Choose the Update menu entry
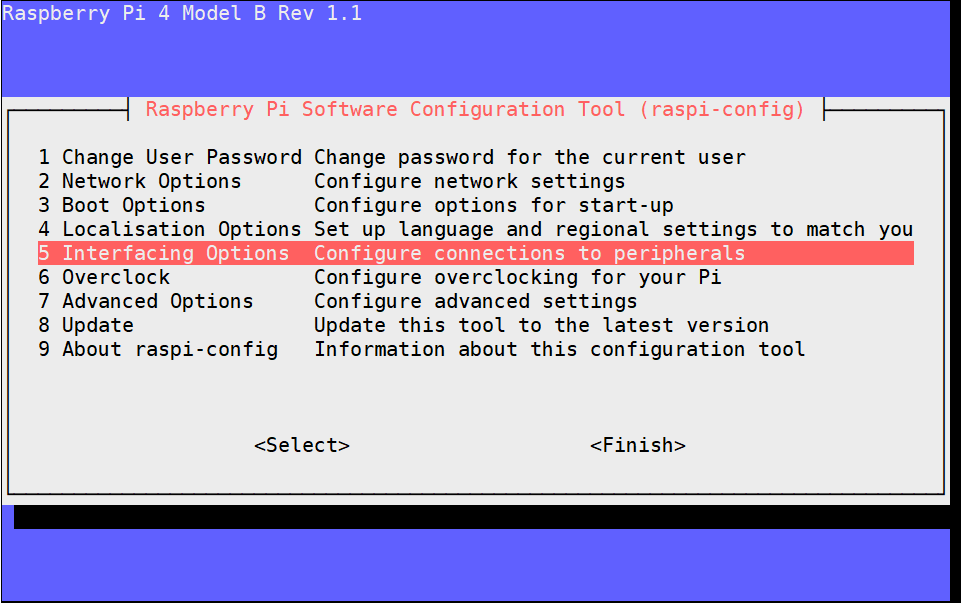 pos(86,326)
